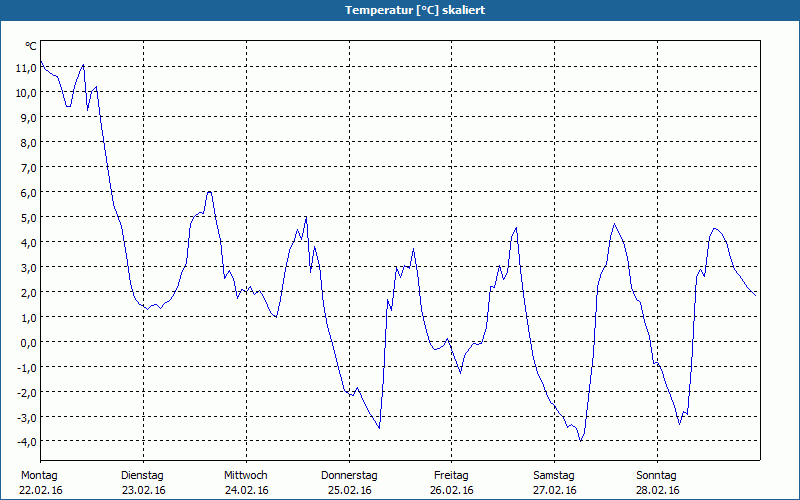
Task: Click the 8,0 y-axis value
Action: click(x=28, y=142)
